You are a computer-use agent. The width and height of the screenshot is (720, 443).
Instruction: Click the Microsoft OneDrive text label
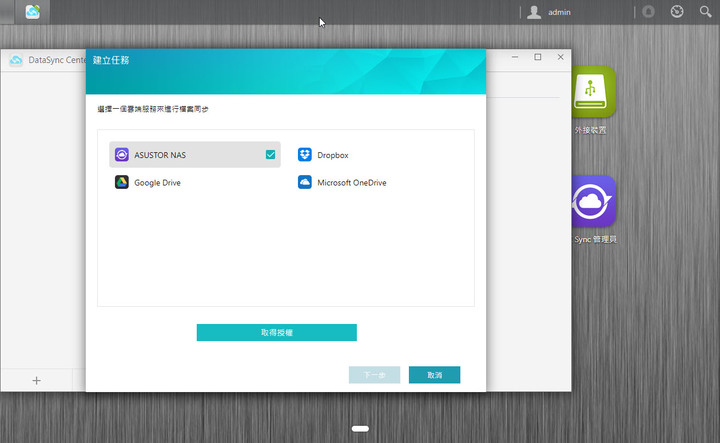click(352, 183)
